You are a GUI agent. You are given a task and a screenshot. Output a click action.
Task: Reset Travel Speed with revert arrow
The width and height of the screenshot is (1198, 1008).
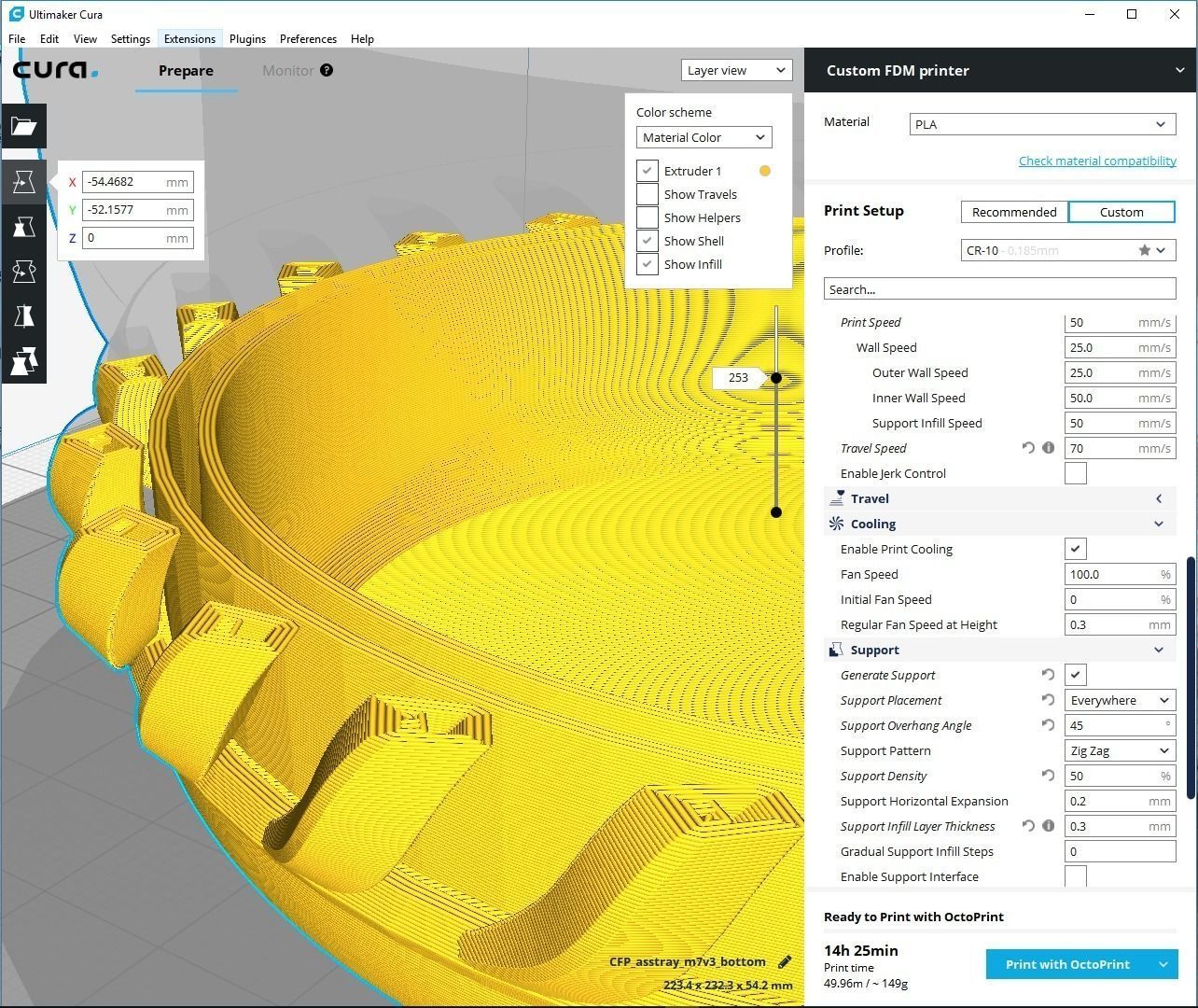click(1028, 448)
